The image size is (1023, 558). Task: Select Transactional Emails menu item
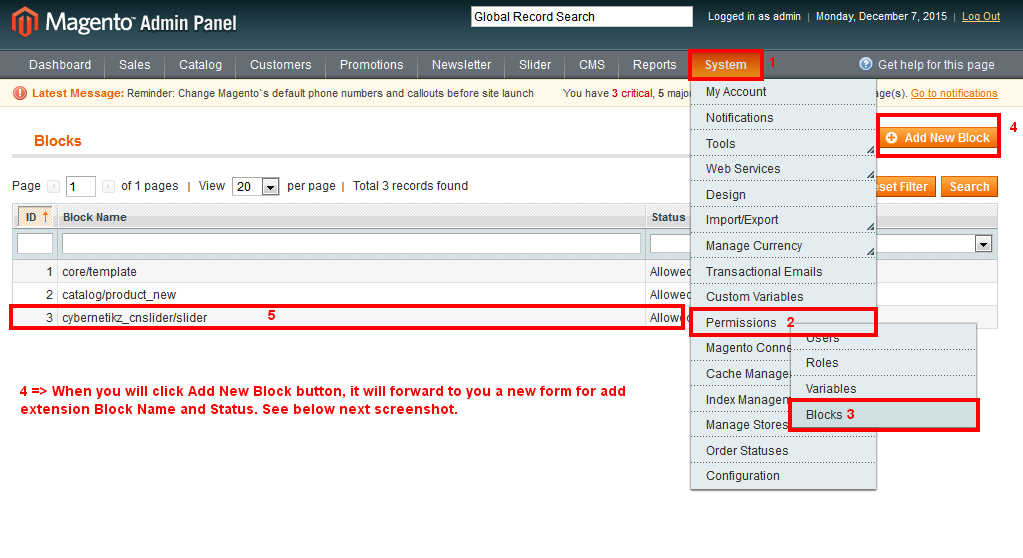783,271
